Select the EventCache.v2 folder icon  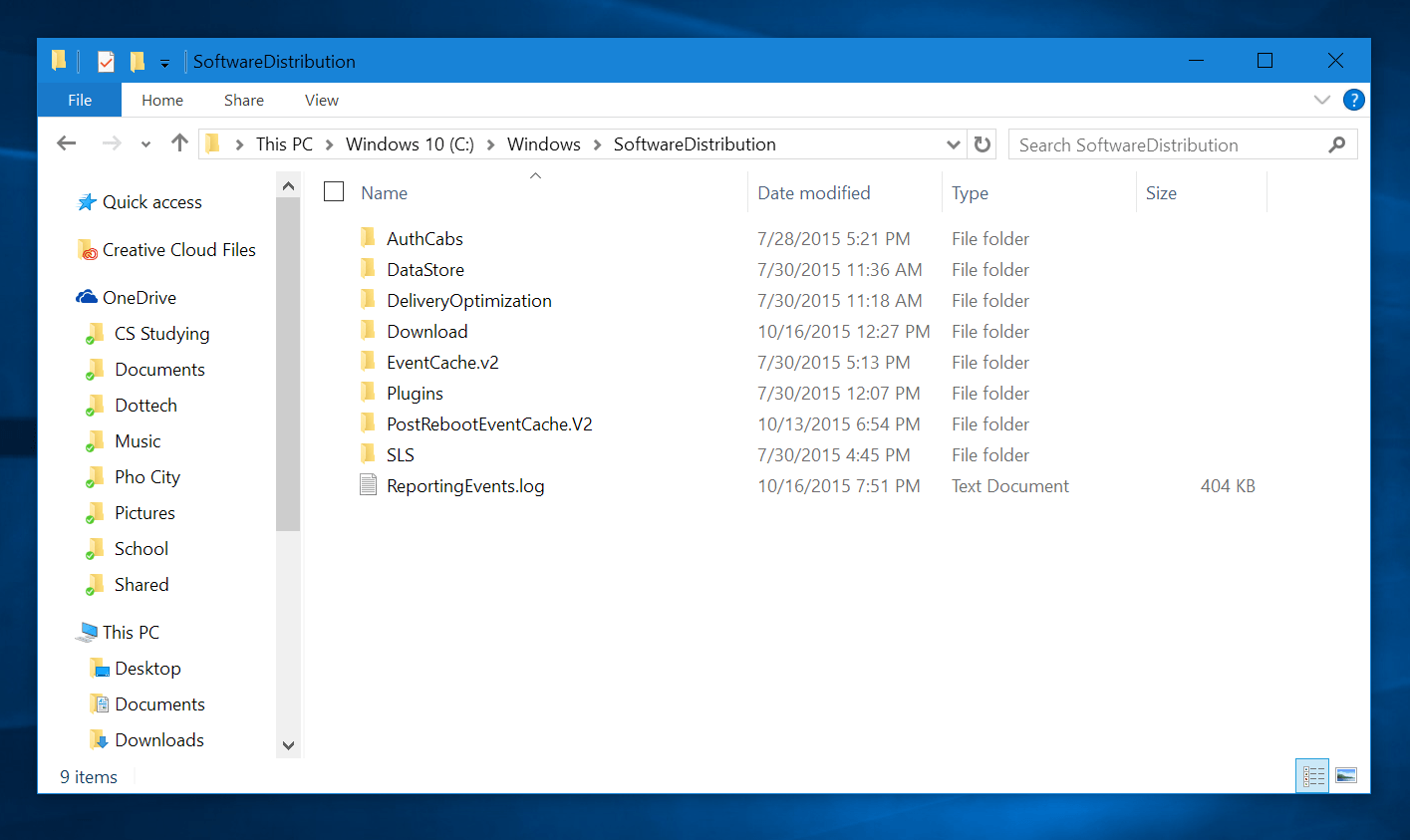(x=368, y=361)
